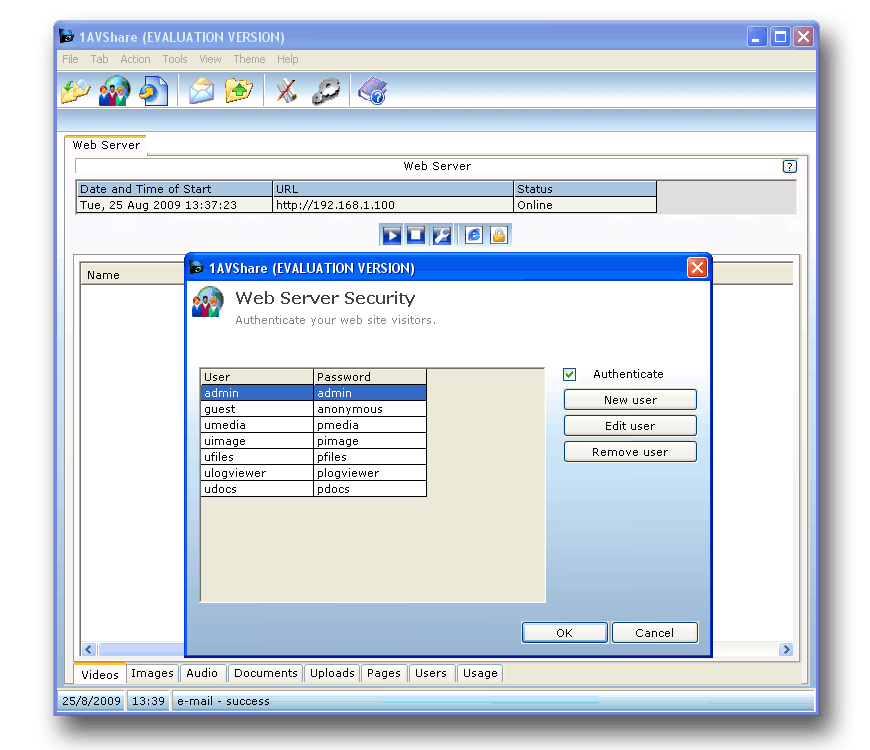
Task: Switch to the Images tab
Action: point(153,673)
